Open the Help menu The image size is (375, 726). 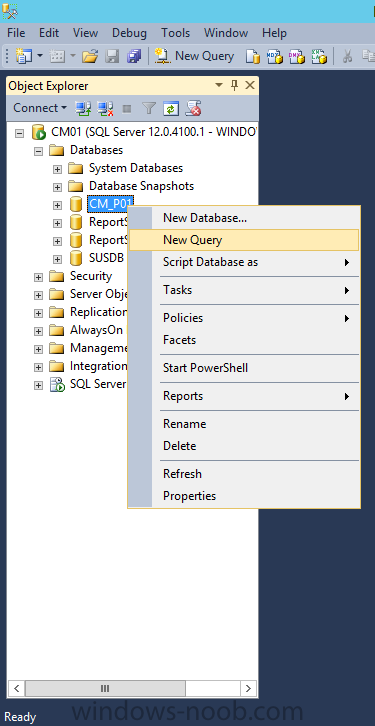274,33
